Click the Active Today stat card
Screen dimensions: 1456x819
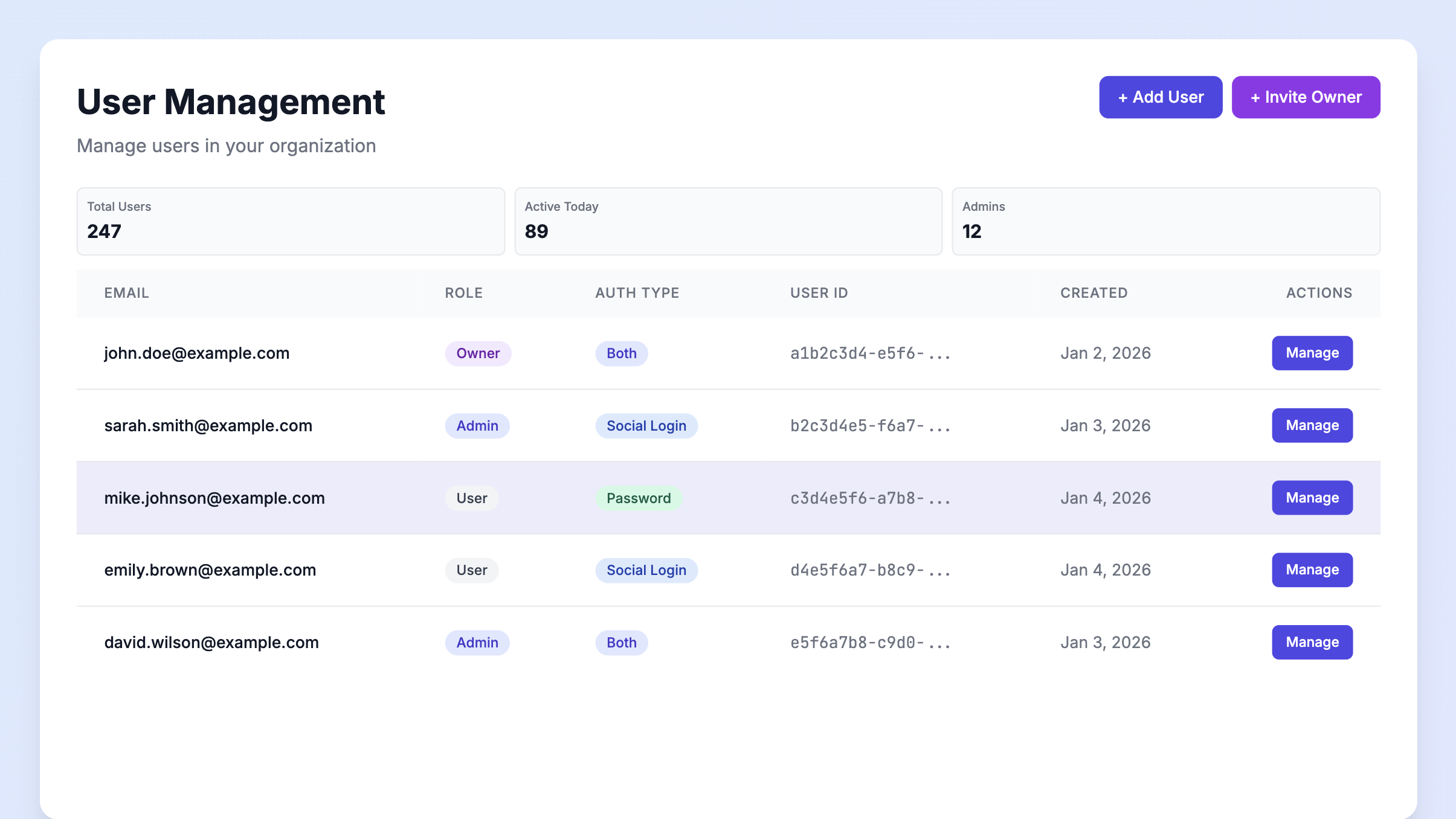728,221
